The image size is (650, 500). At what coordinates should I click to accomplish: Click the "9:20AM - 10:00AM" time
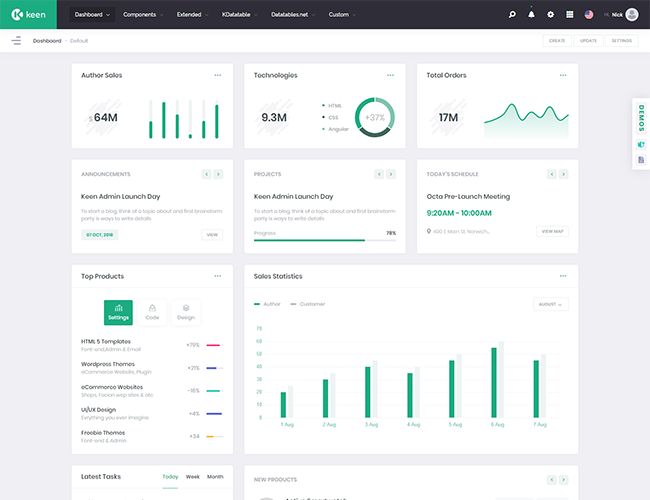tap(459, 213)
